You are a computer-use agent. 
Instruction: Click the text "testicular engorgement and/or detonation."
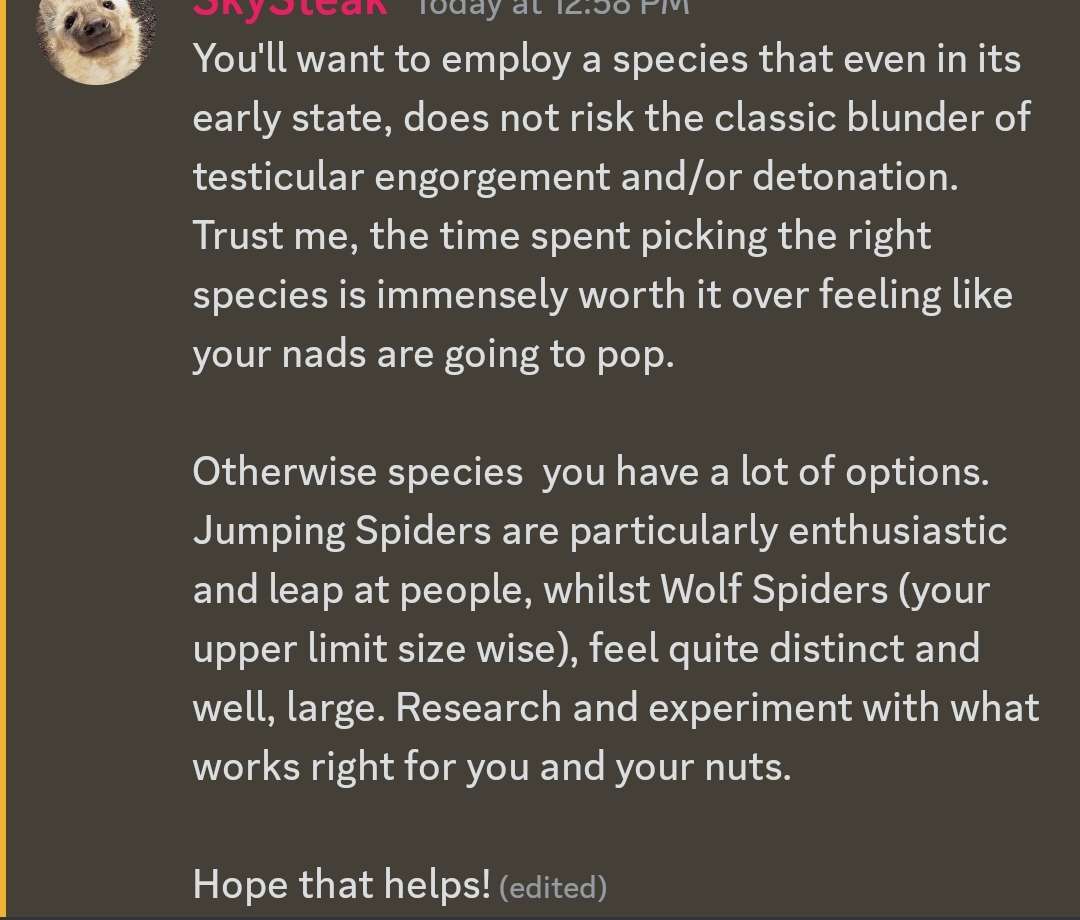click(x=575, y=177)
